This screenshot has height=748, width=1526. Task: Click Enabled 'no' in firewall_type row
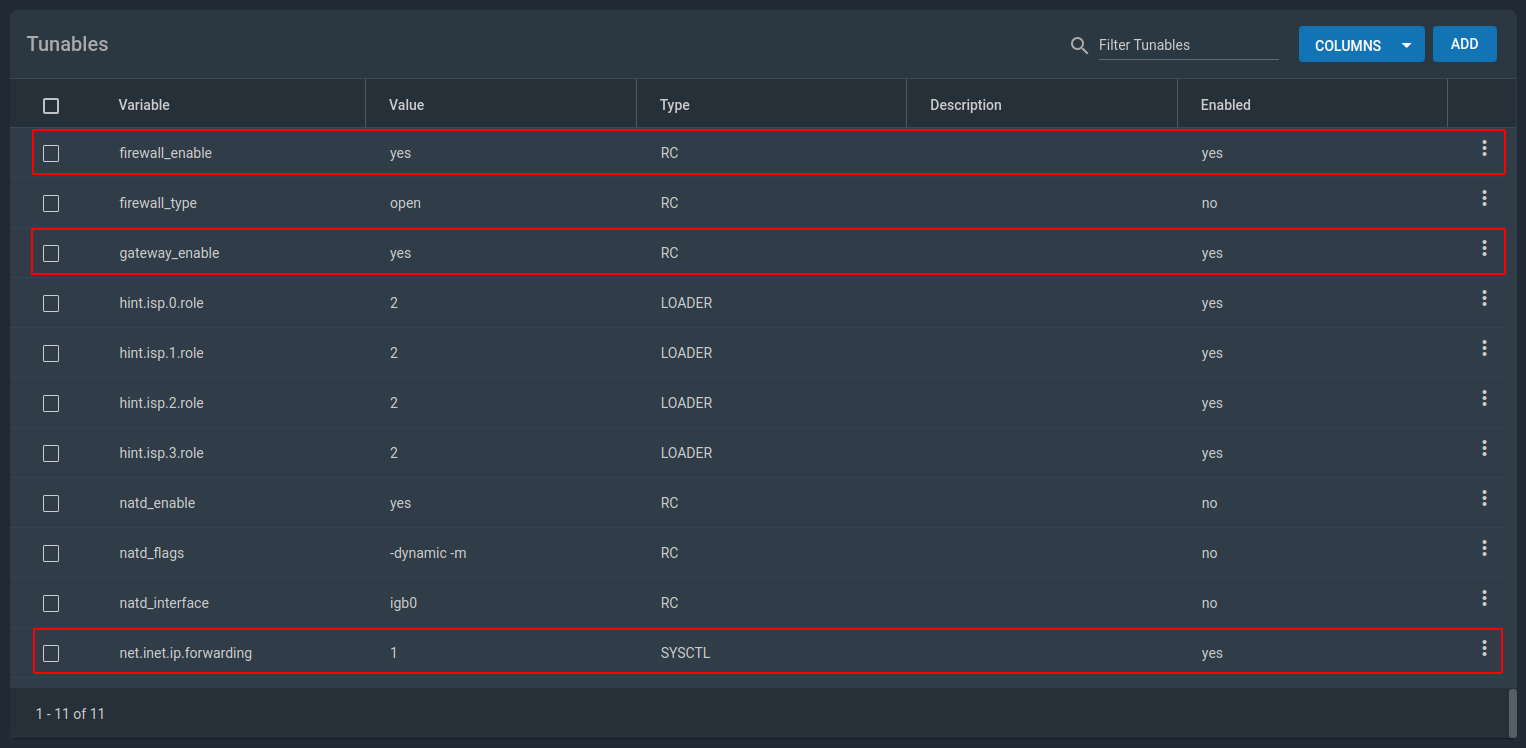click(x=1209, y=203)
